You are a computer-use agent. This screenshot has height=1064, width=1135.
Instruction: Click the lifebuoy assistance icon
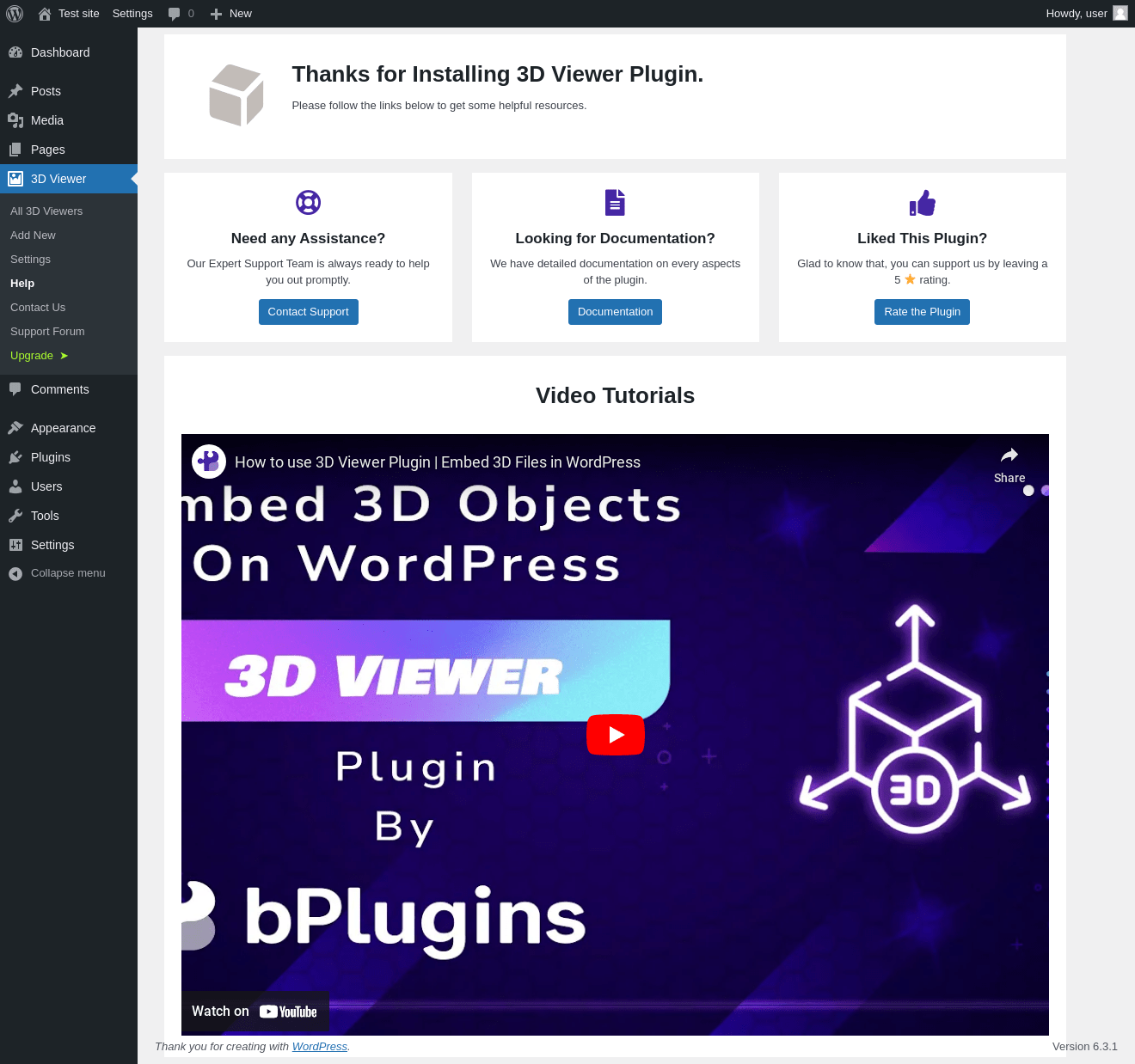click(x=308, y=202)
